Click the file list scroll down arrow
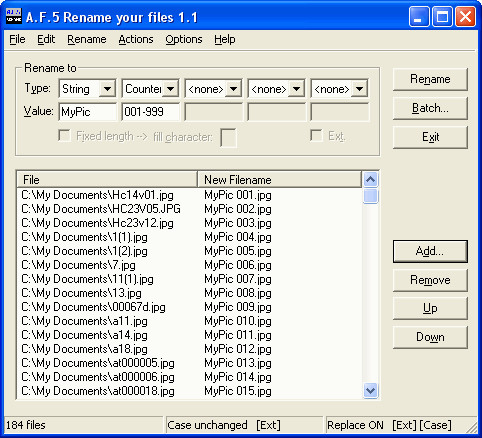This screenshot has height=438, width=482. [x=370, y=390]
